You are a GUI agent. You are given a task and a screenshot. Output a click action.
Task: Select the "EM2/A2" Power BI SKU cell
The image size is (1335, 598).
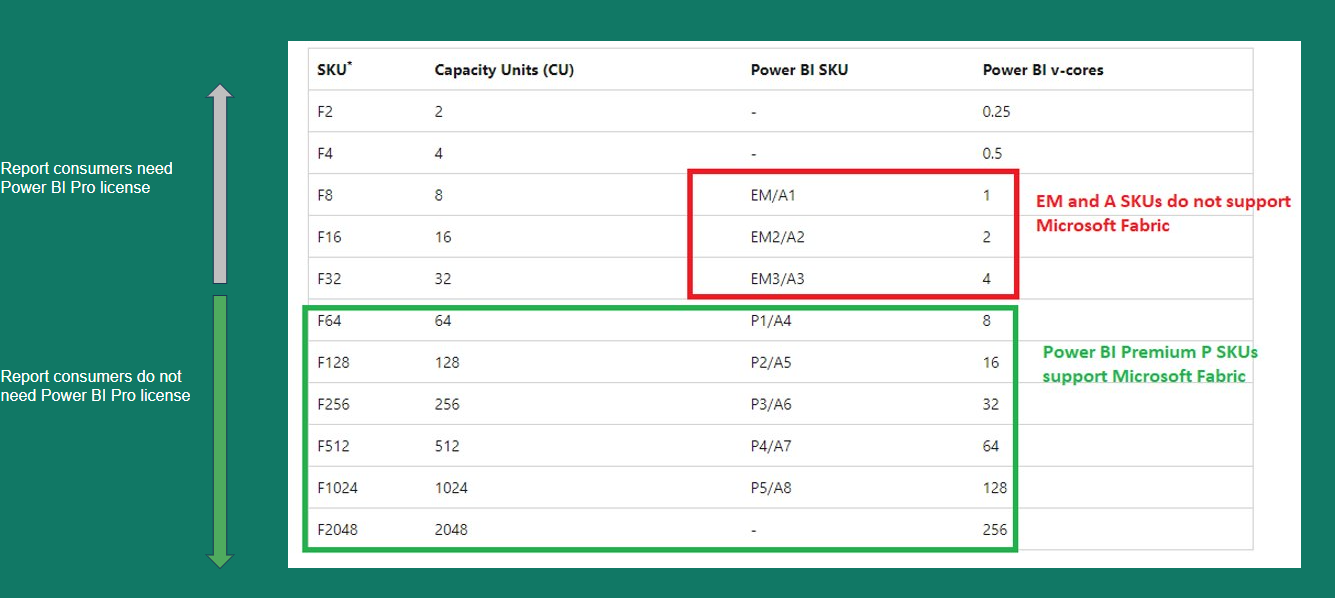tap(777, 237)
